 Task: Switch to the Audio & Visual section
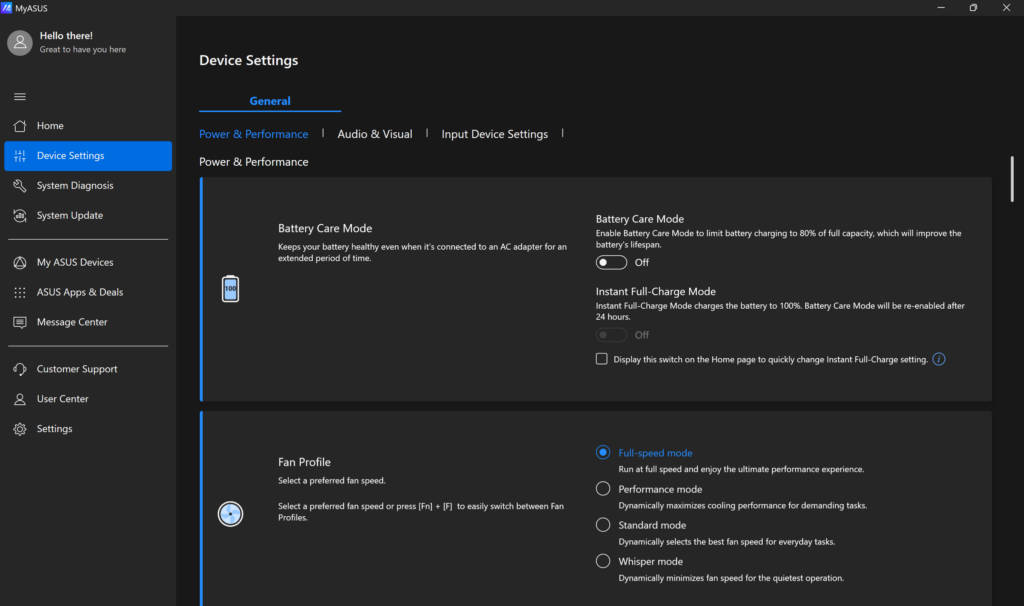coord(375,134)
